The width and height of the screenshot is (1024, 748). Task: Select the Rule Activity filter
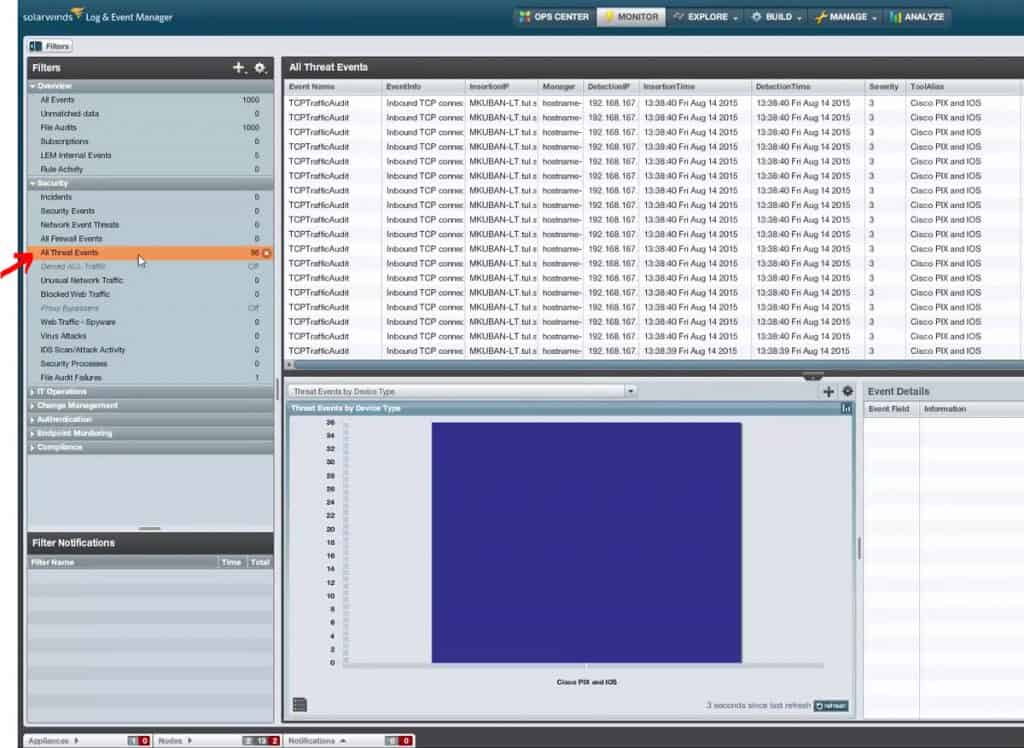150,169
